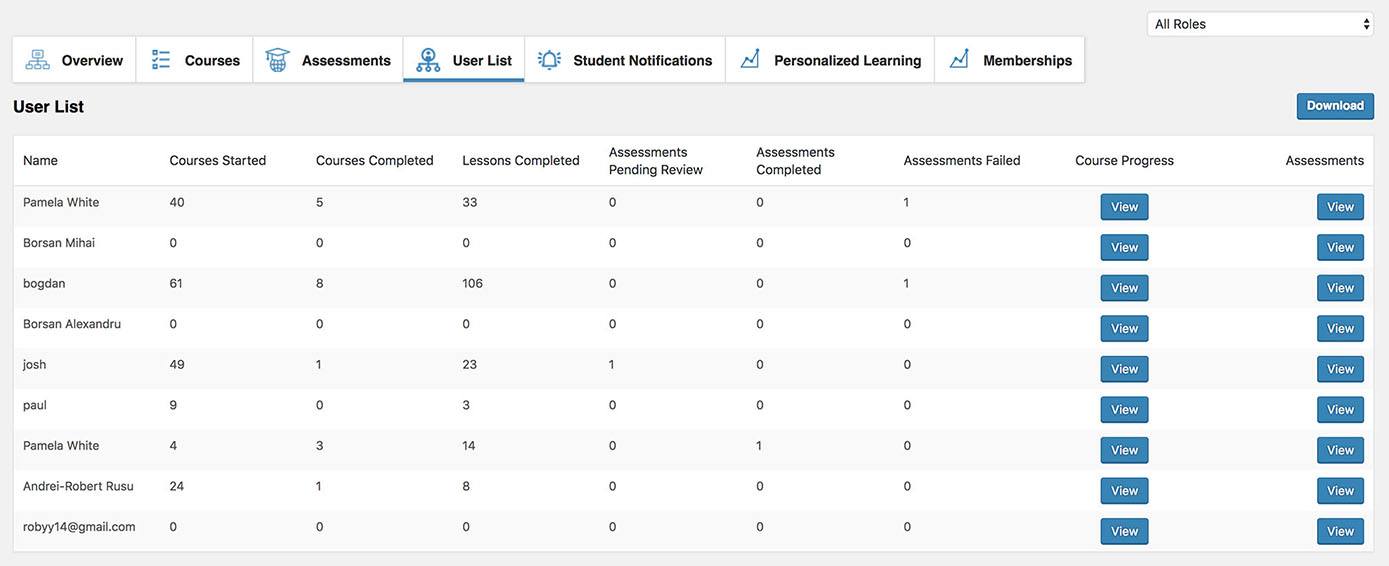
Task: View Course Progress for paul
Action: (1124, 410)
